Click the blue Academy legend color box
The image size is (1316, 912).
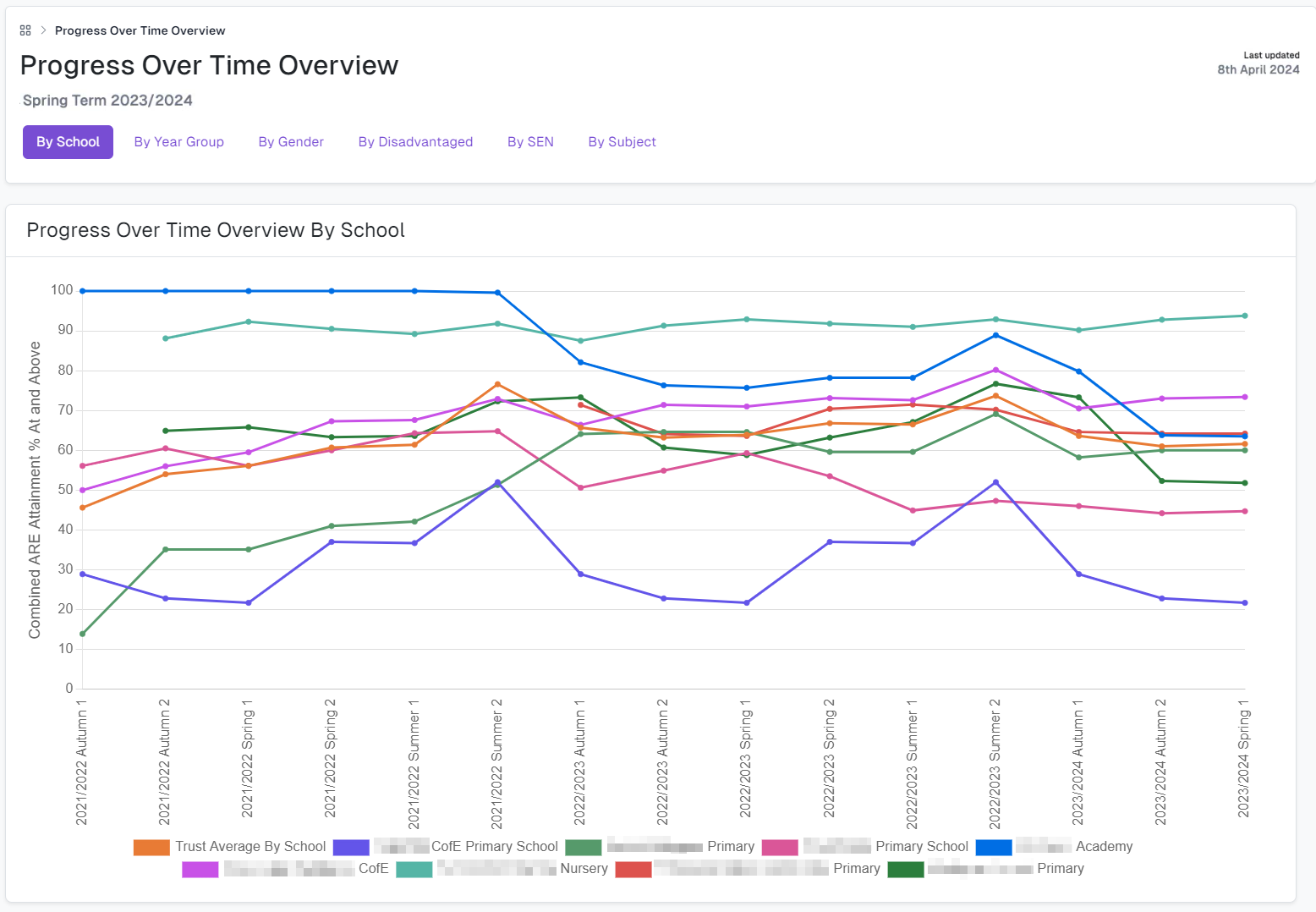(993, 847)
